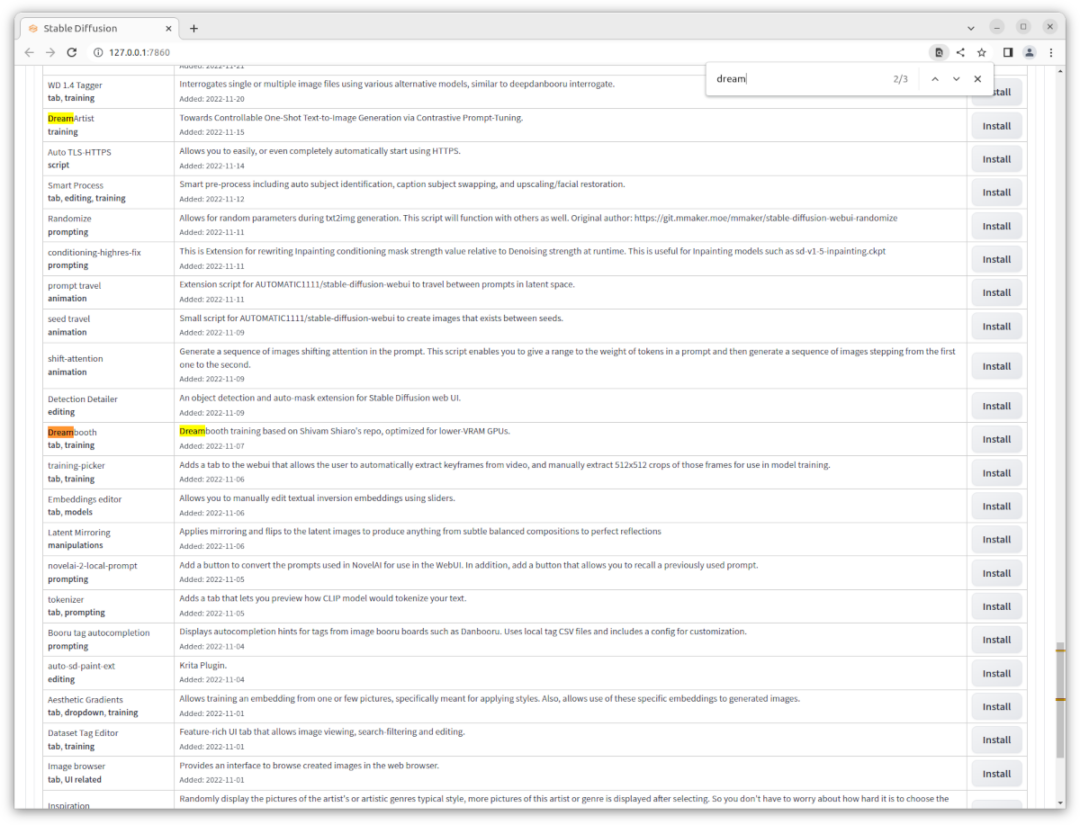Expand the tab search chevron

(971, 28)
